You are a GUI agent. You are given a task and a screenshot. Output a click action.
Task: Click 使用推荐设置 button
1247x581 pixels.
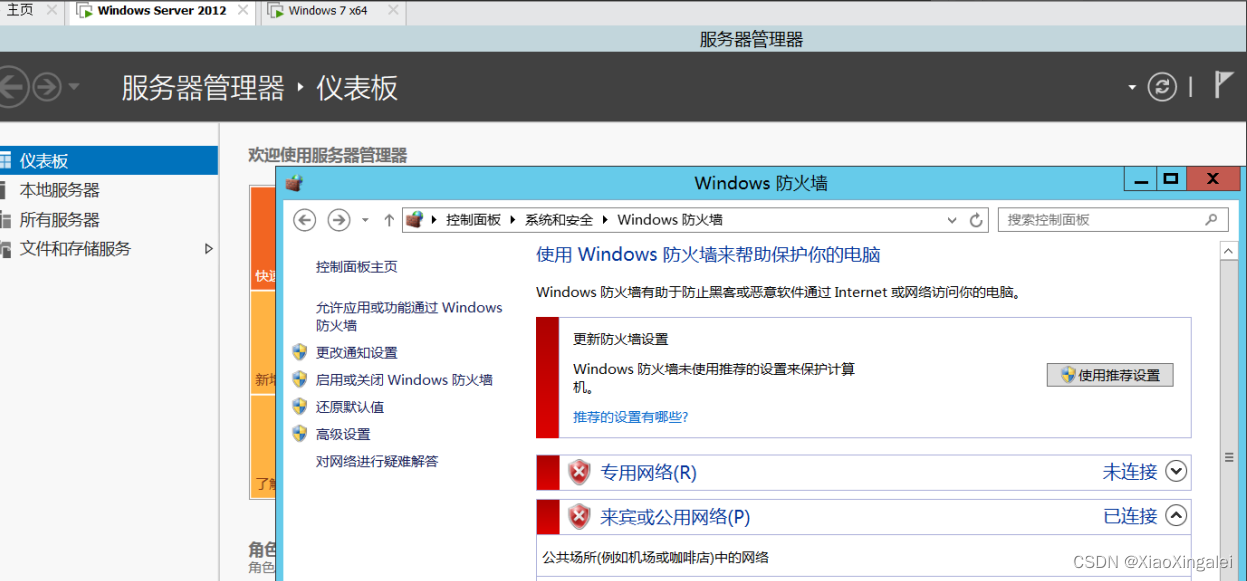1110,375
